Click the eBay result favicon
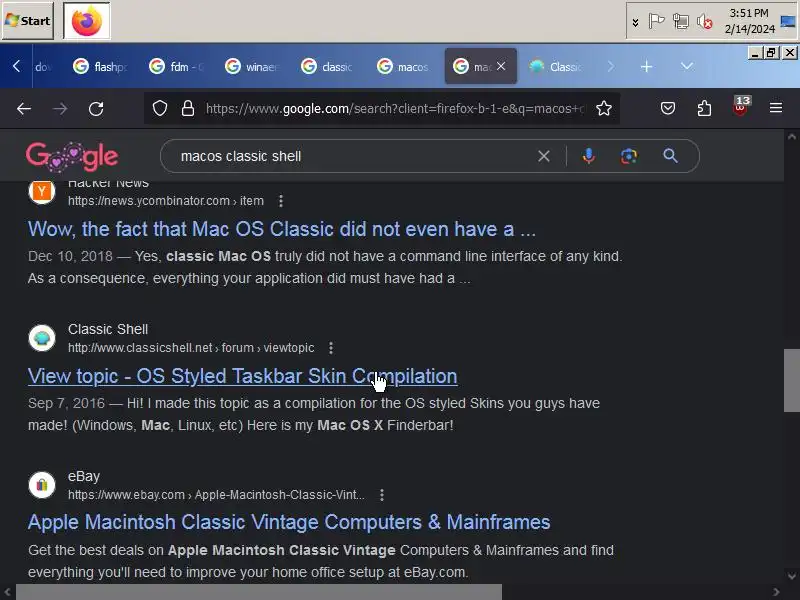Image resolution: width=800 pixels, height=600 pixels. pos(42,485)
